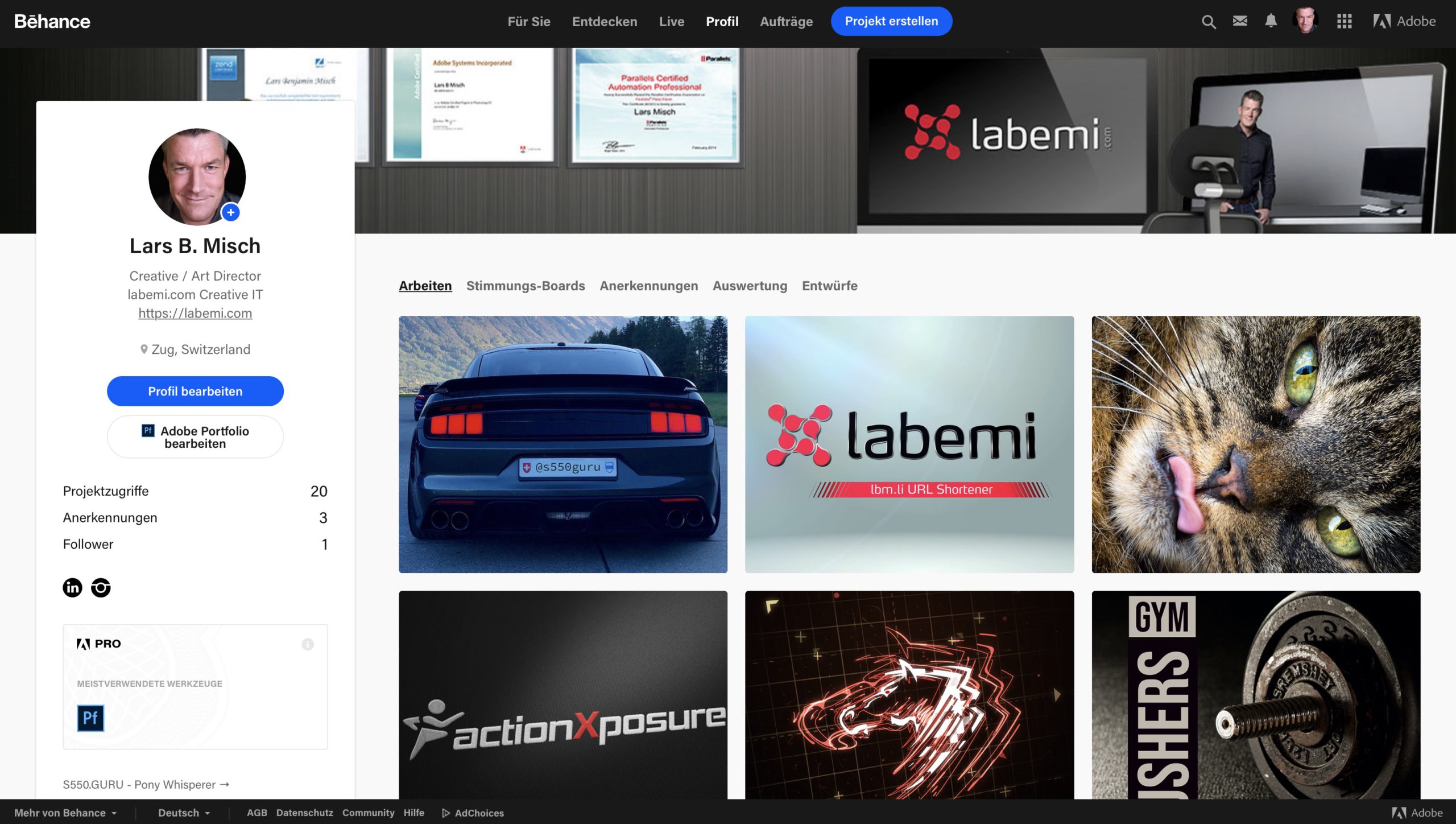Open the Community footer link
Viewport: 1456px width, 824px height.
(x=368, y=813)
